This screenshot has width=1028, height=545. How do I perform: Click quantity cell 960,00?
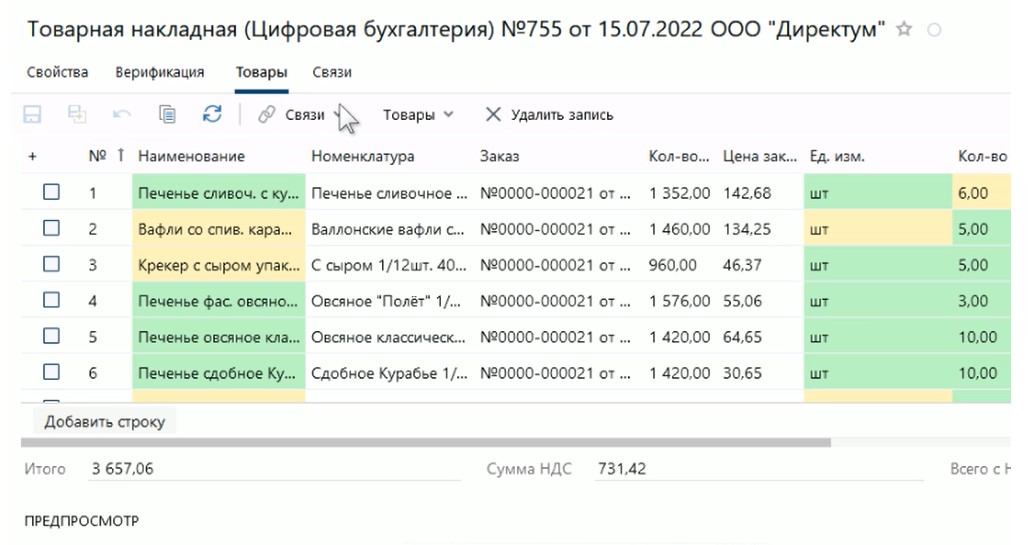coord(673,265)
